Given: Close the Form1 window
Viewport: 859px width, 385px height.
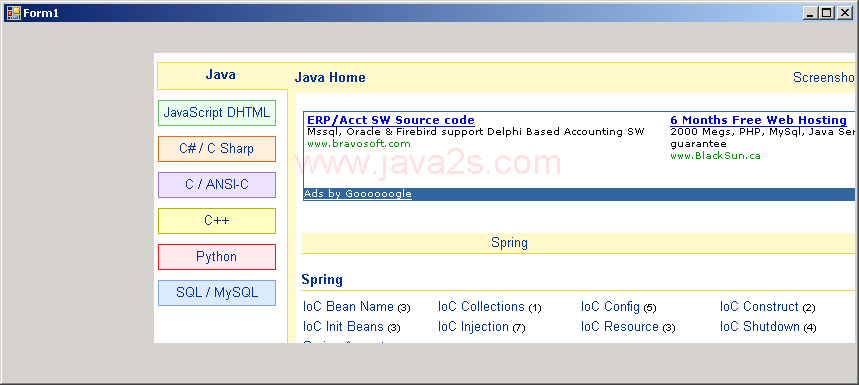Looking at the screenshot, I should coord(844,13).
